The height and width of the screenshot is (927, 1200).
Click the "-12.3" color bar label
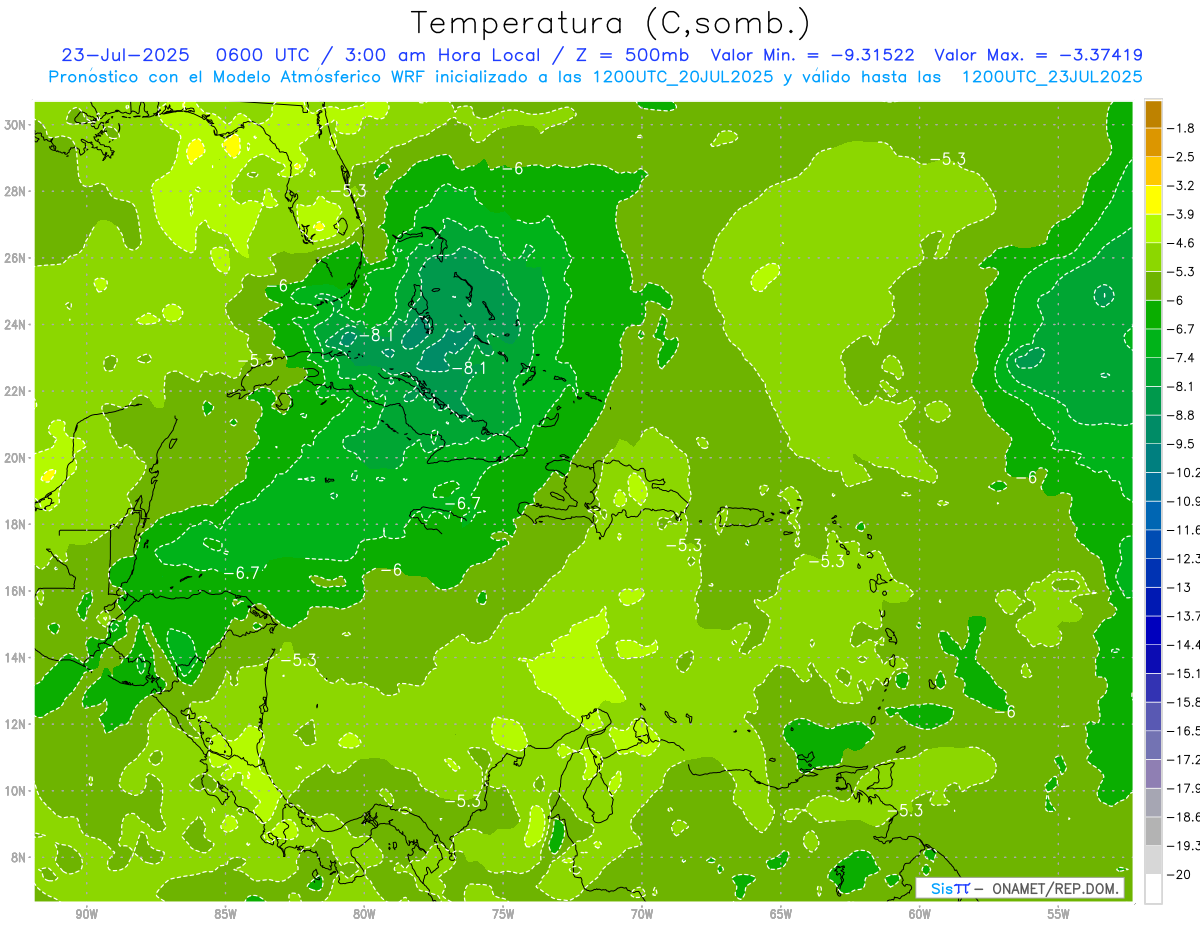1184,558
